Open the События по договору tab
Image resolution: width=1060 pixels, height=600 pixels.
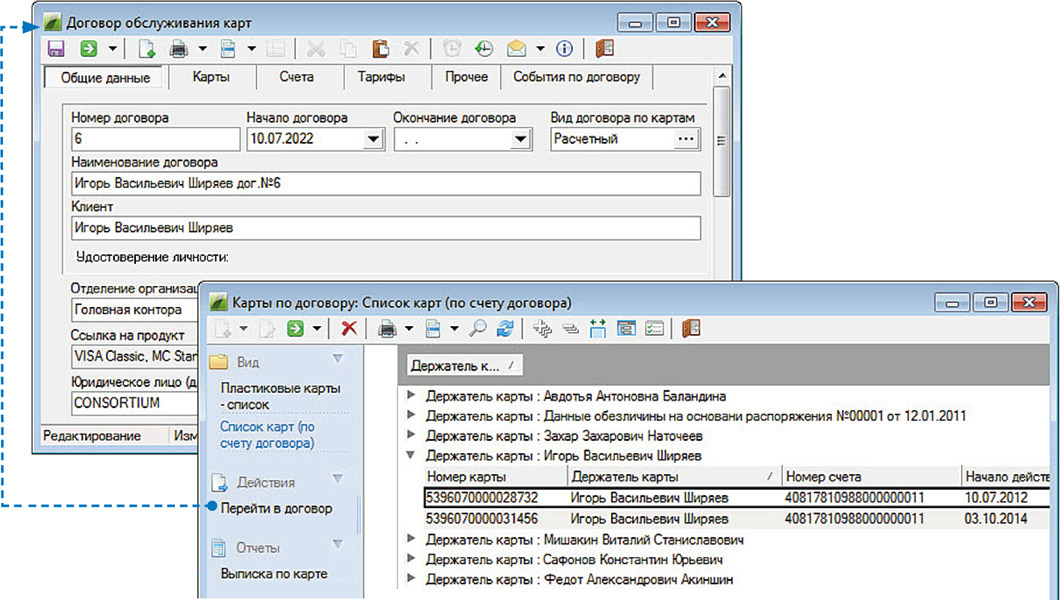(x=576, y=77)
